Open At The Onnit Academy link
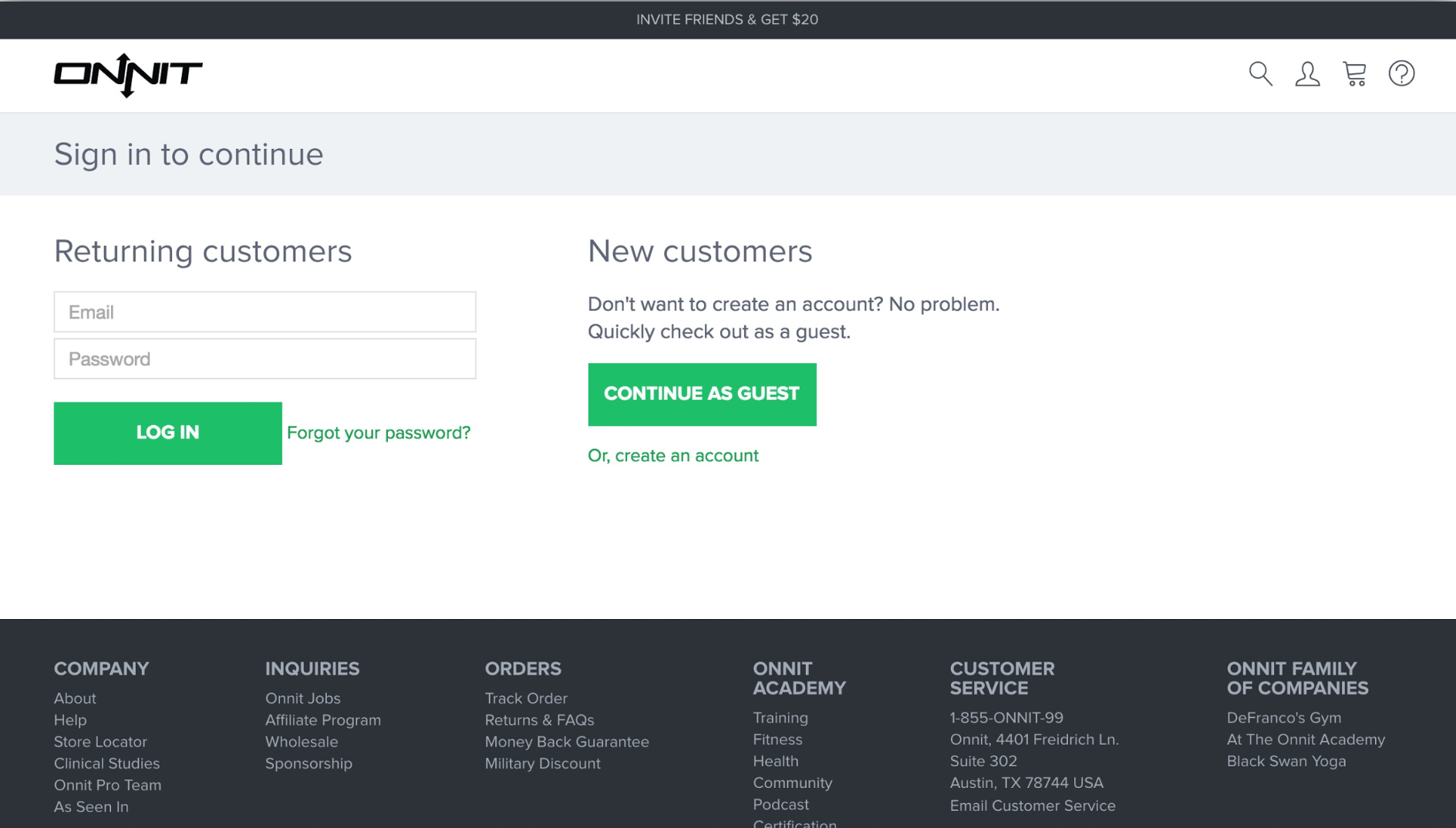 (1306, 739)
